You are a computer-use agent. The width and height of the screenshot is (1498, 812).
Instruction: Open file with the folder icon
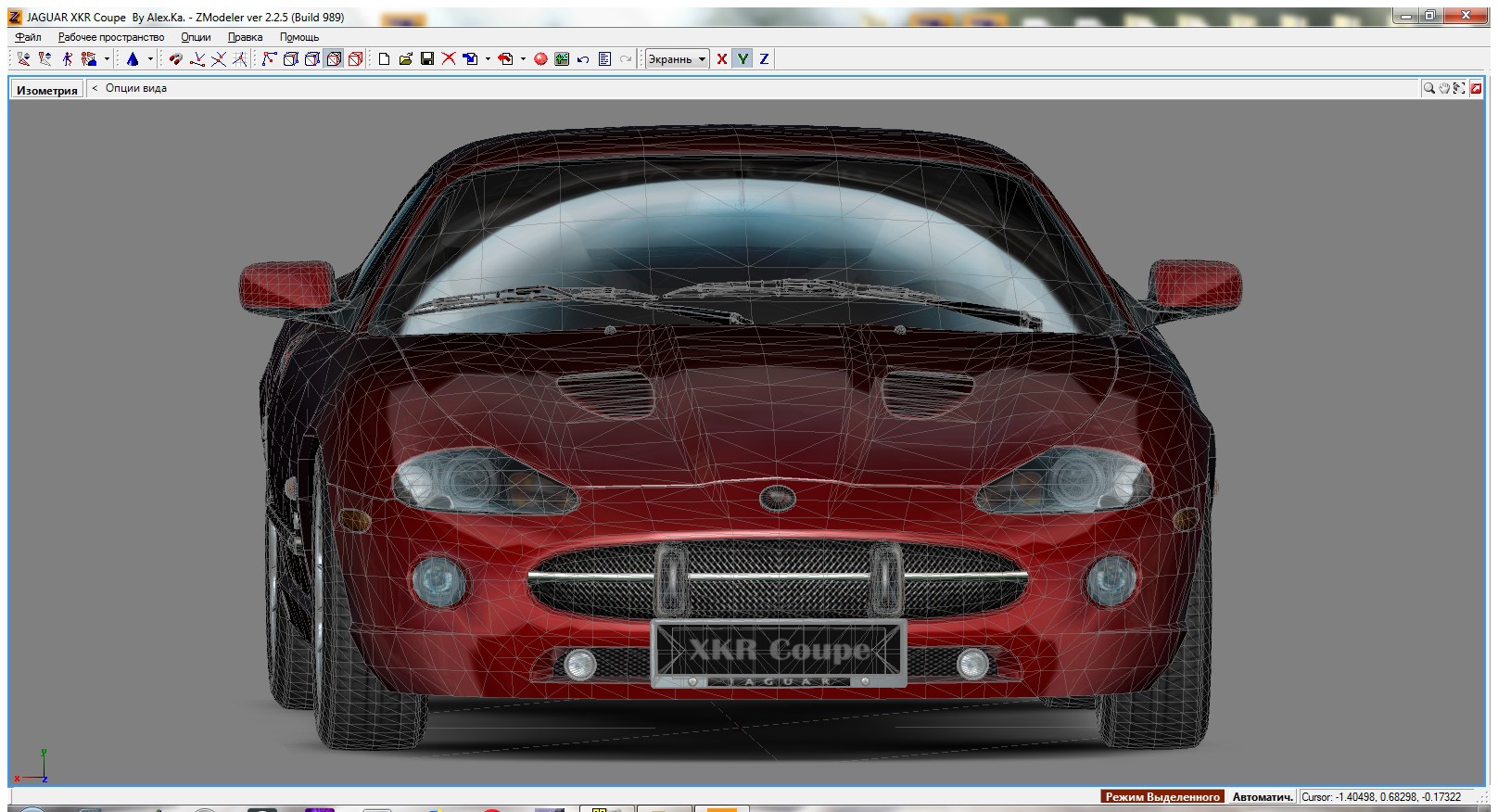click(x=405, y=58)
